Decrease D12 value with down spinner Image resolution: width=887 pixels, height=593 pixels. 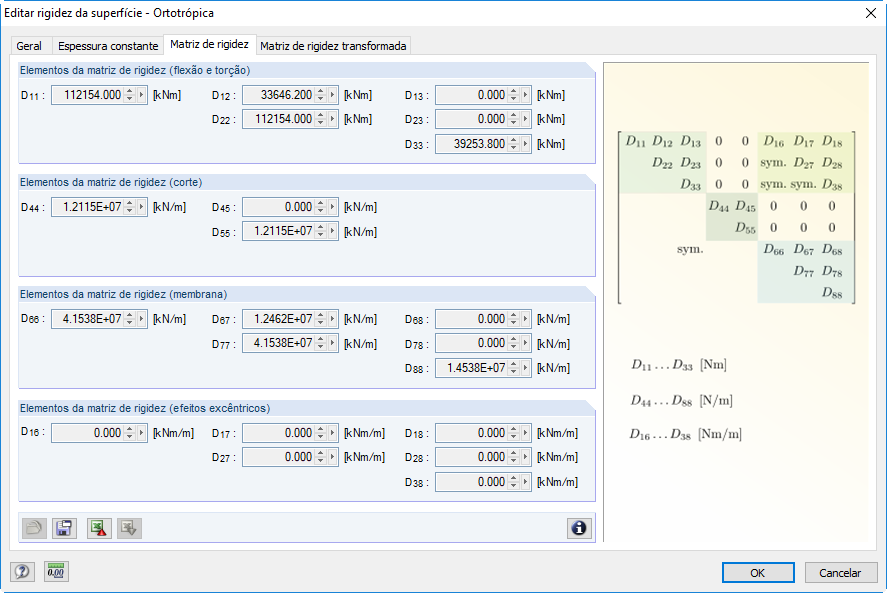[321, 99]
